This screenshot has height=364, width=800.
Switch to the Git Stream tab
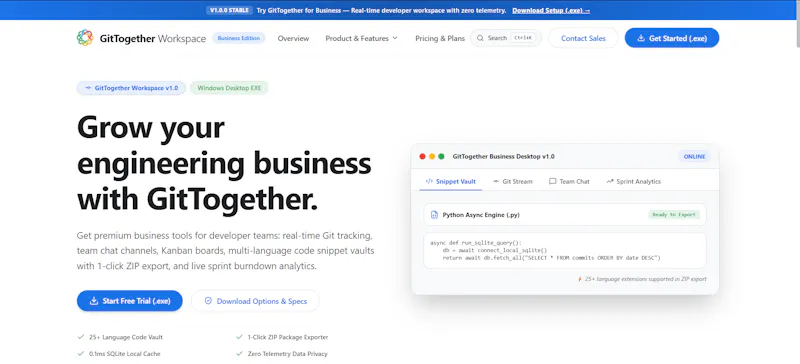click(x=512, y=182)
